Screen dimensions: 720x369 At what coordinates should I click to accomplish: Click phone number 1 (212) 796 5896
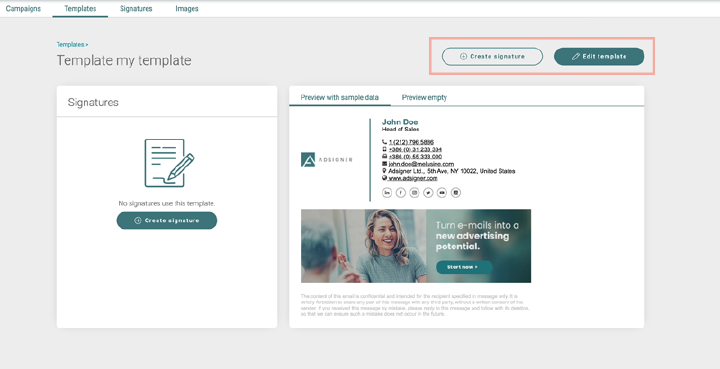pos(411,142)
